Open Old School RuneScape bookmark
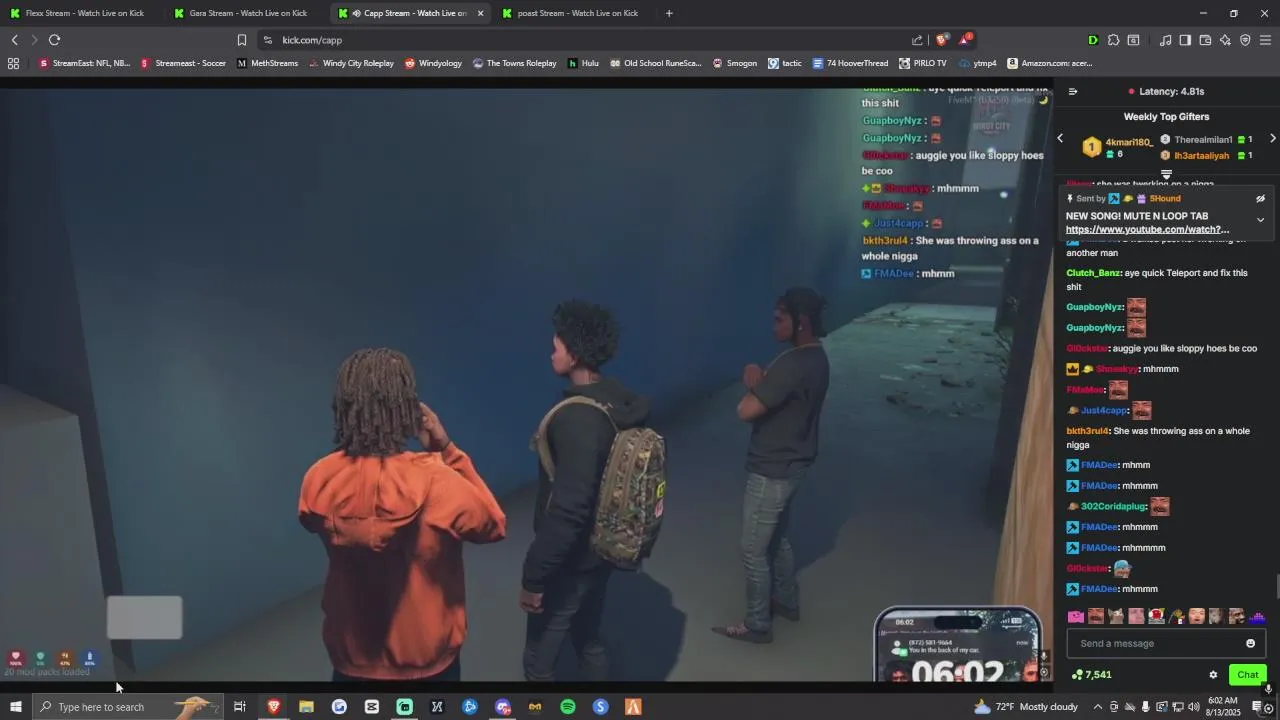 pyautogui.click(x=655, y=63)
